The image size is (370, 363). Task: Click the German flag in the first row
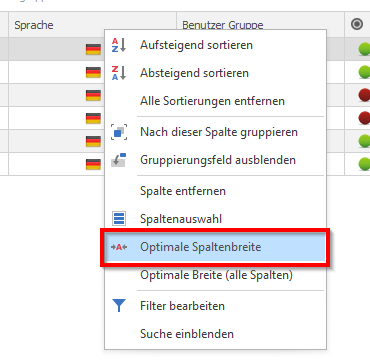tap(93, 49)
